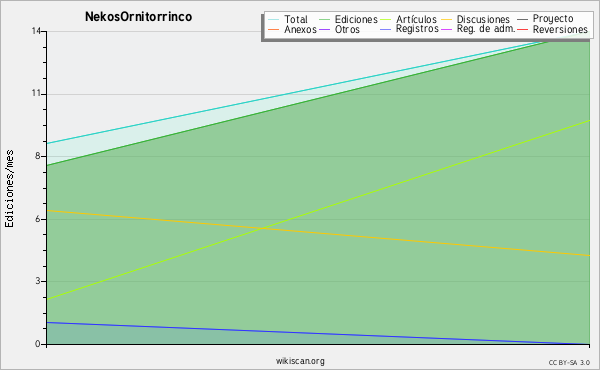Click the Ediciones legend entry
Viewport: 600px width, 370px height.
pos(348,19)
